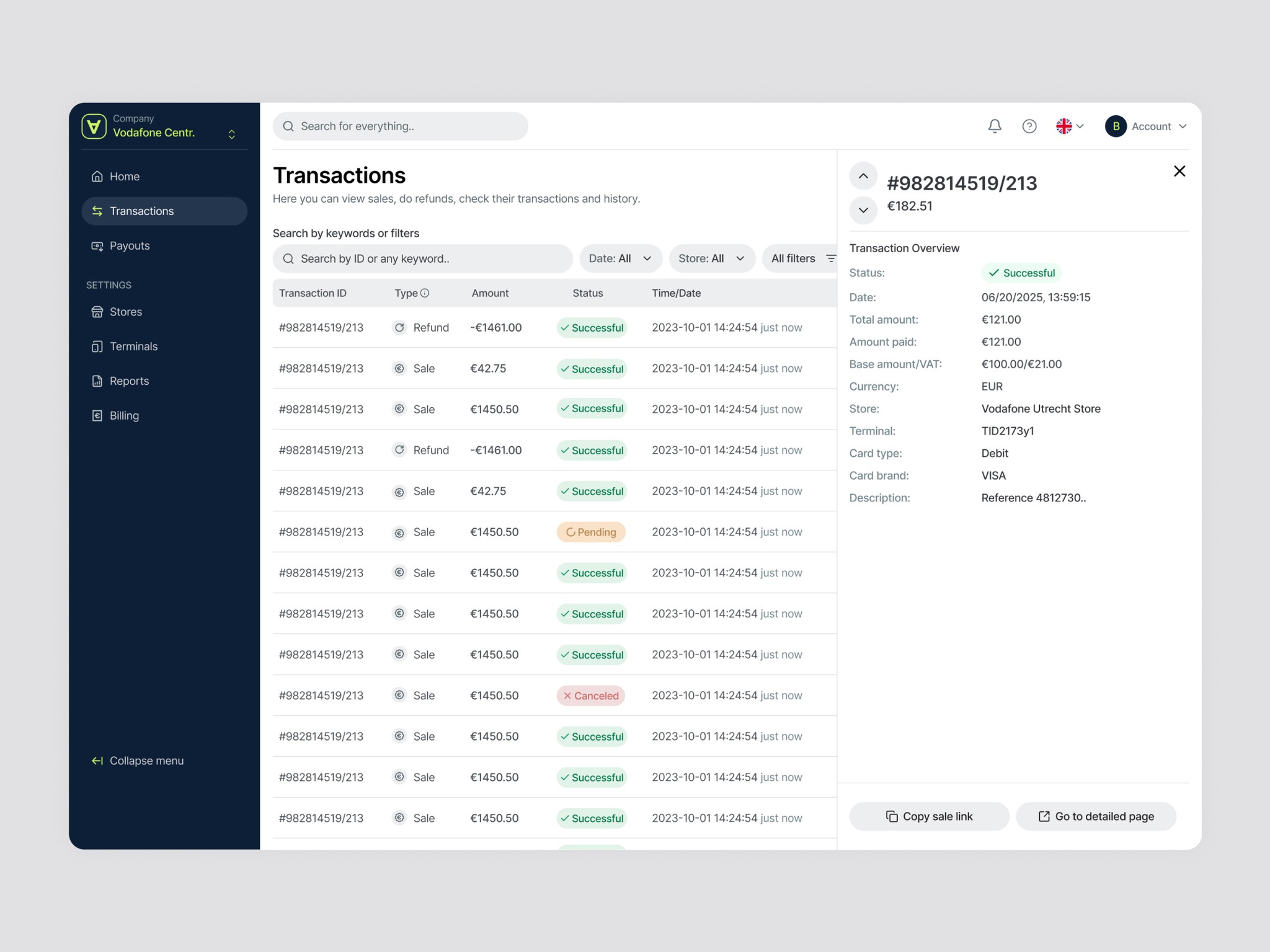Go to previous transaction with up chevron
Screen dimensions: 1270x952
tap(863, 176)
